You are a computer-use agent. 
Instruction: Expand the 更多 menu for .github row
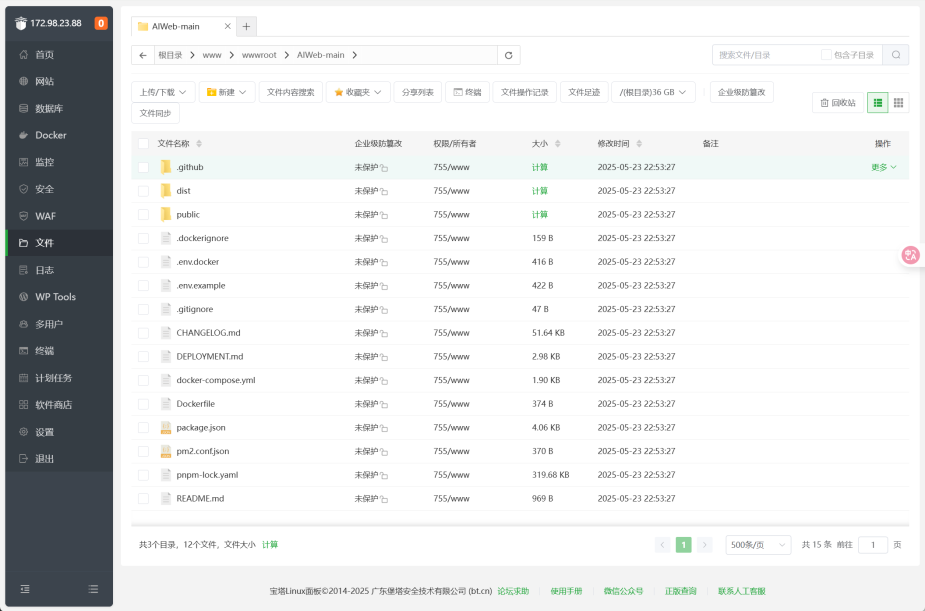pyautogui.click(x=884, y=167)
